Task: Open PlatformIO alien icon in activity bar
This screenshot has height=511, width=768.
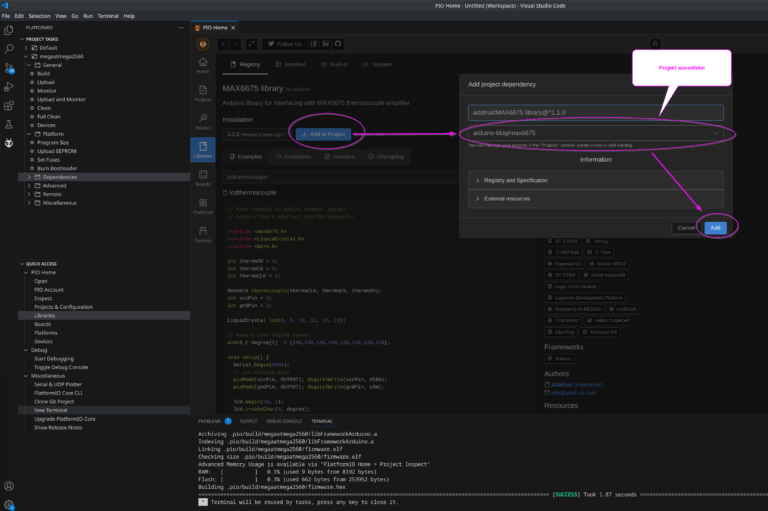Action: point(9,143)
